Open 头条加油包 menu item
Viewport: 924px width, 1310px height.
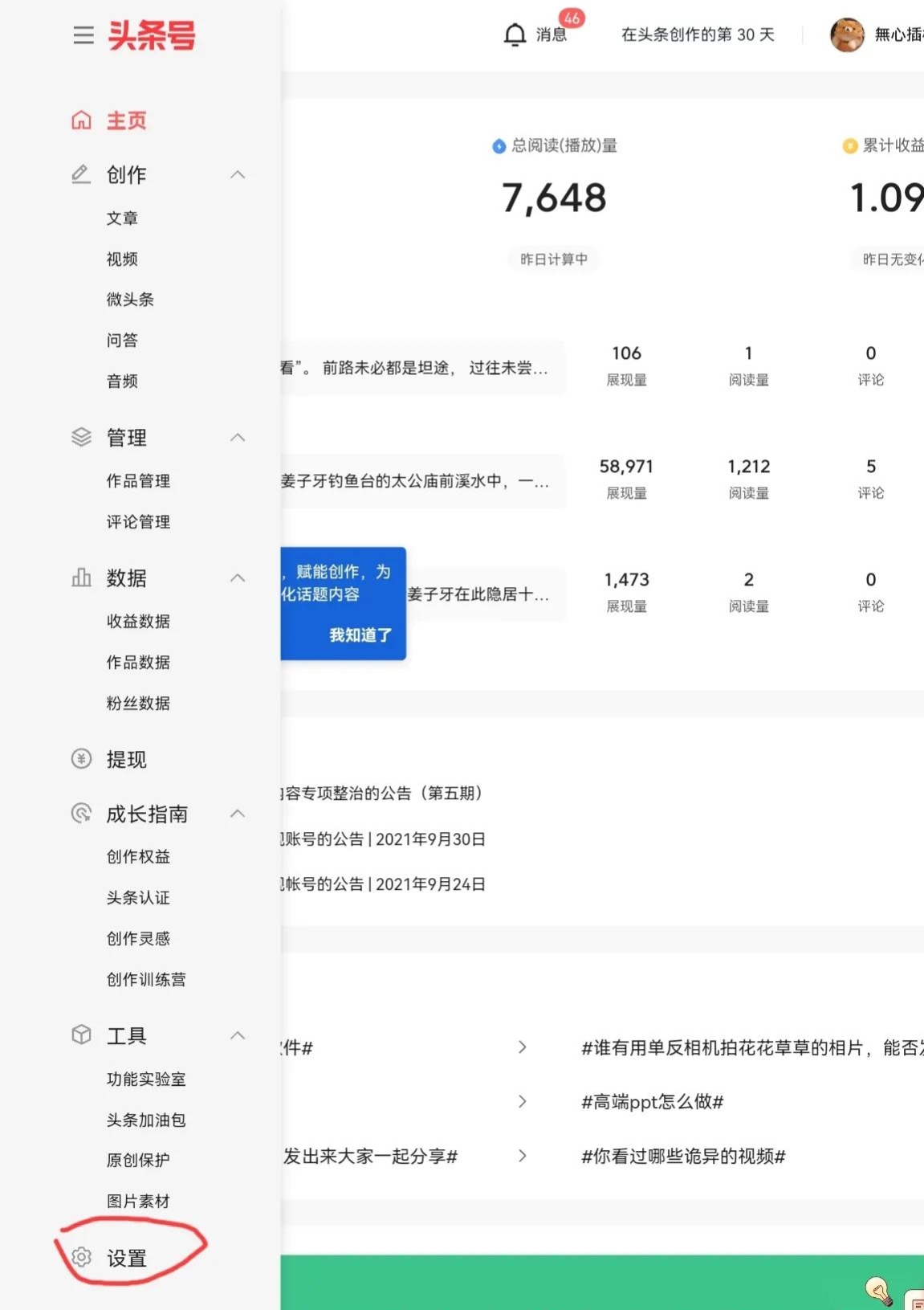(x=146, y=1120)
